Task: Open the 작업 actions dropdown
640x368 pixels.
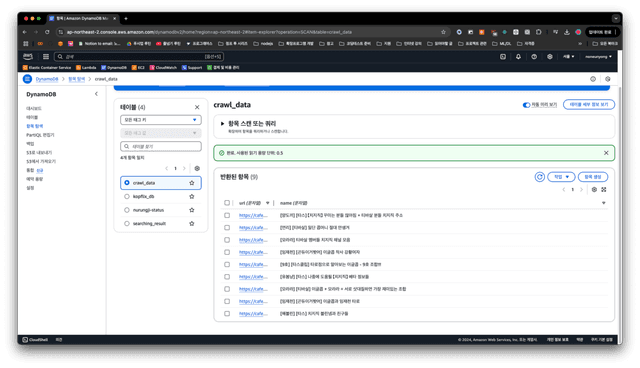Action: click(561, 177)
